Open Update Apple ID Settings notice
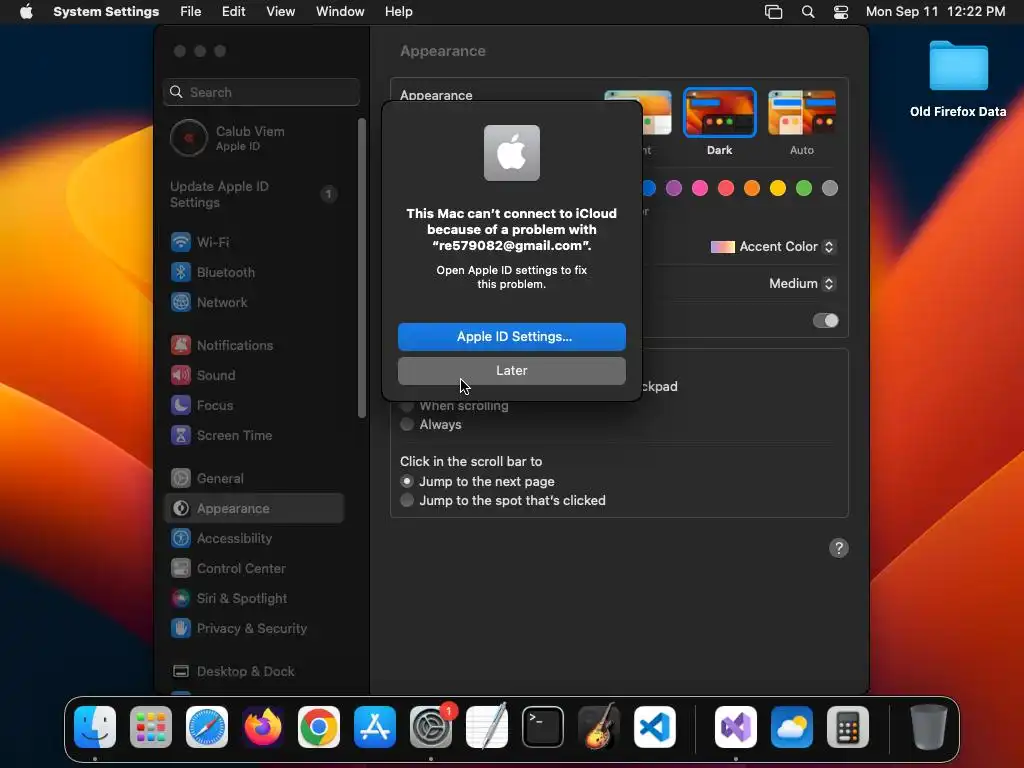Image resolution: width=1024 pixels, height=768 pixels. click(253, 195)
